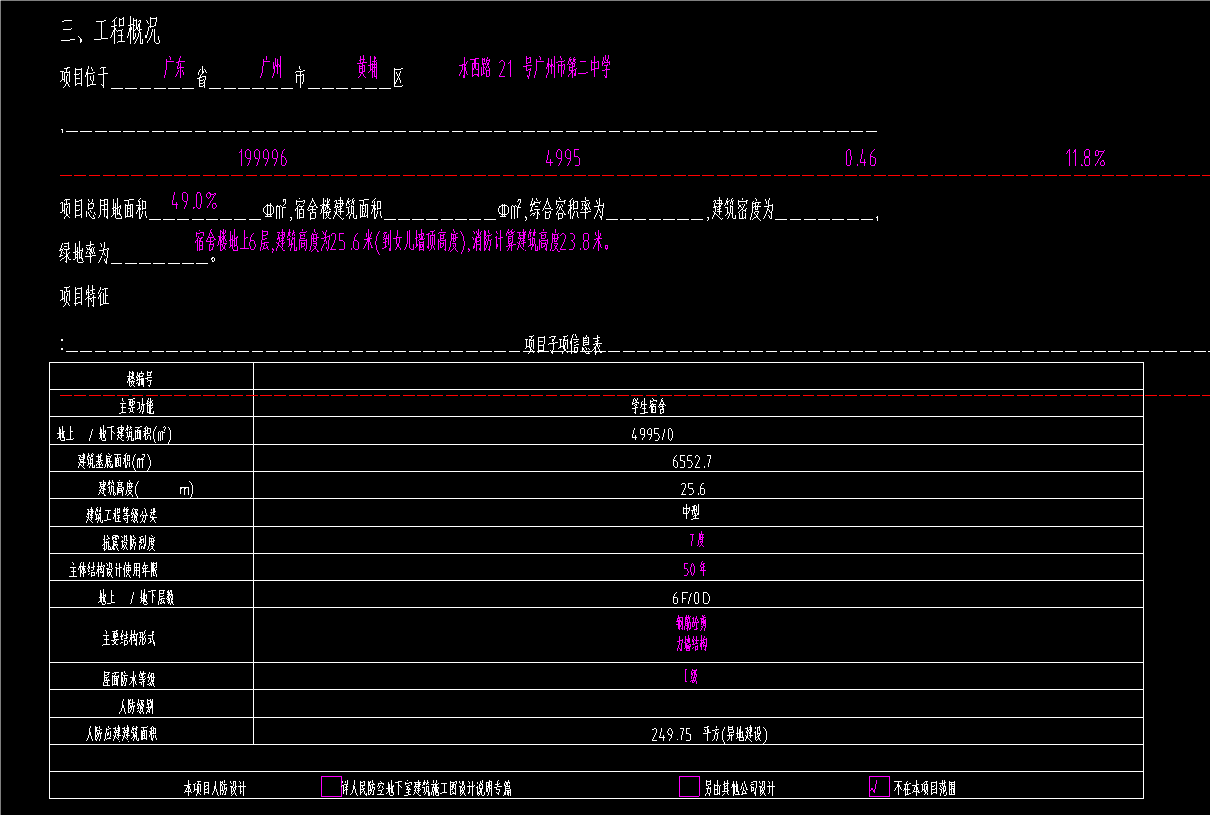Screen dimensions: 1210x815
Task: Select the district value 黄埔
Action: pos(368,68)
